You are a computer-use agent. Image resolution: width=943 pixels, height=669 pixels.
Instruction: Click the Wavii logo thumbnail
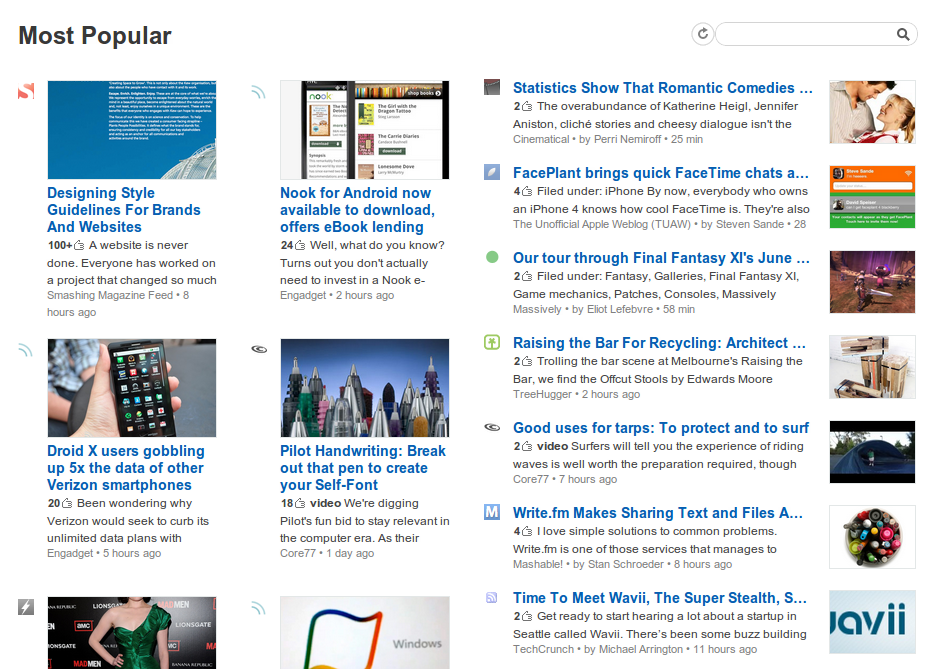point(872,622)
